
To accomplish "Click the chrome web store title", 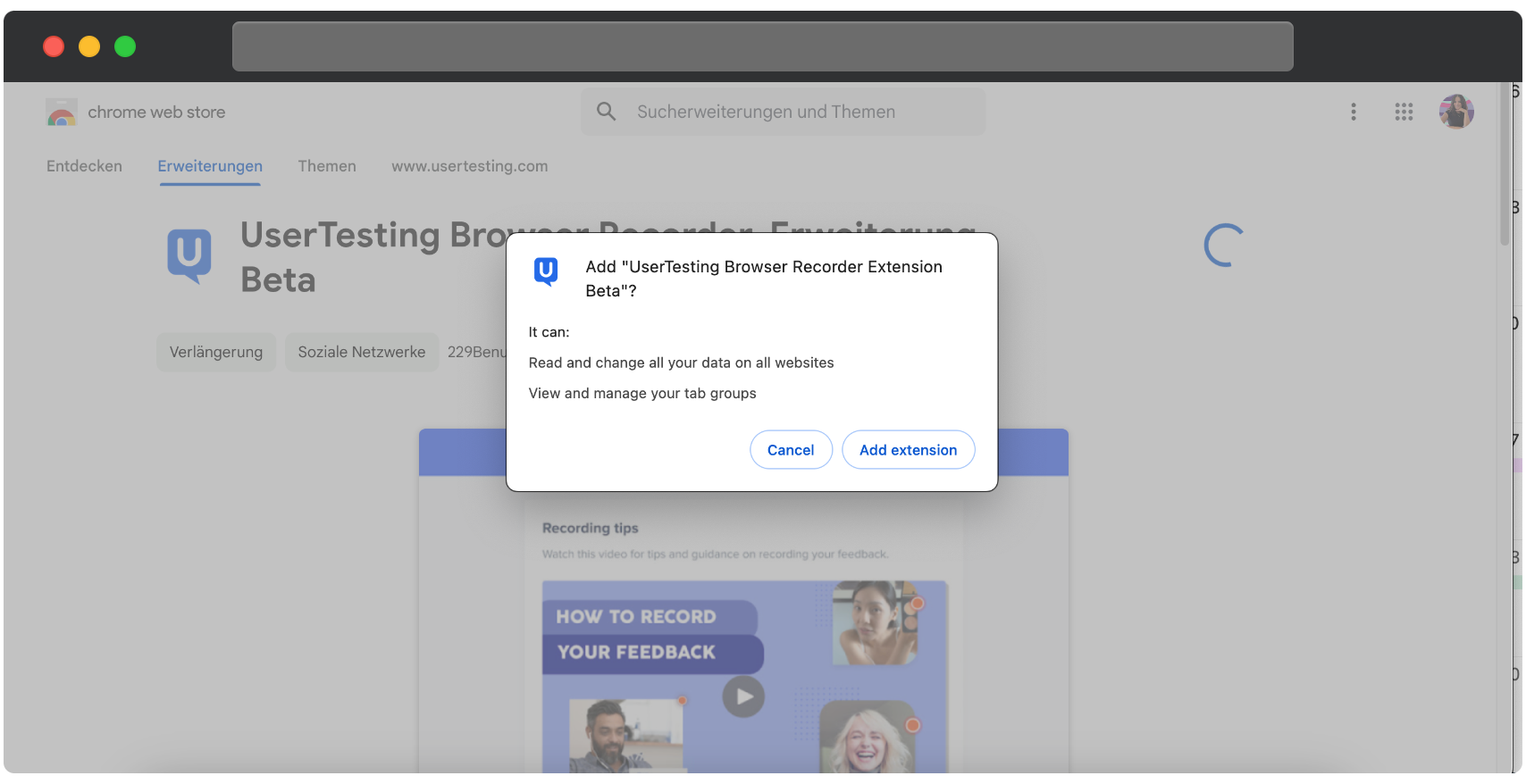I will [156, 113].
